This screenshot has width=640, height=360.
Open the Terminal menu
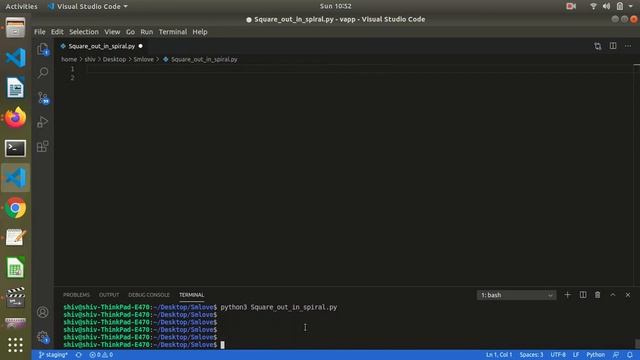173,32
